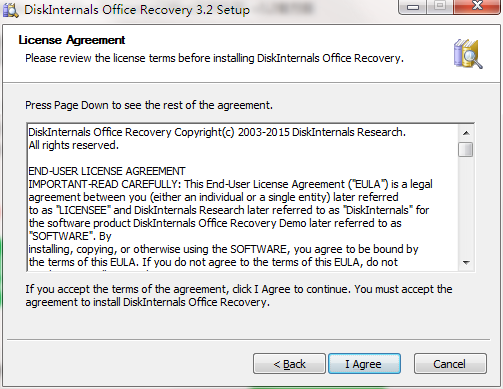The image size is (503, 389).
Task: Click the disabled maximize window button
Action: [440, 6]
